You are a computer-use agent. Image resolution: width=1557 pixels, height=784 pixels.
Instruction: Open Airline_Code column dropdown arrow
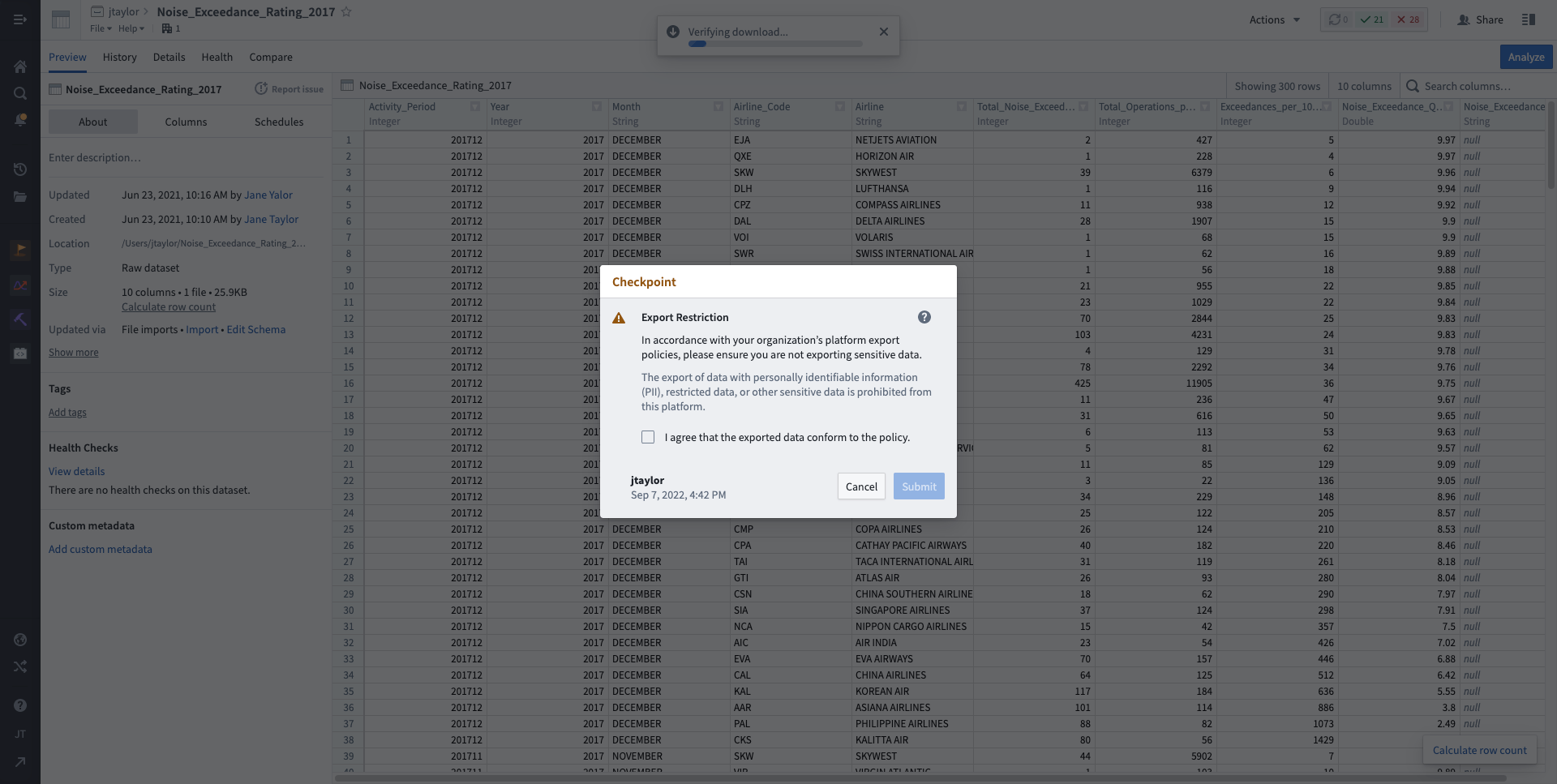click(x=840, y=106)
